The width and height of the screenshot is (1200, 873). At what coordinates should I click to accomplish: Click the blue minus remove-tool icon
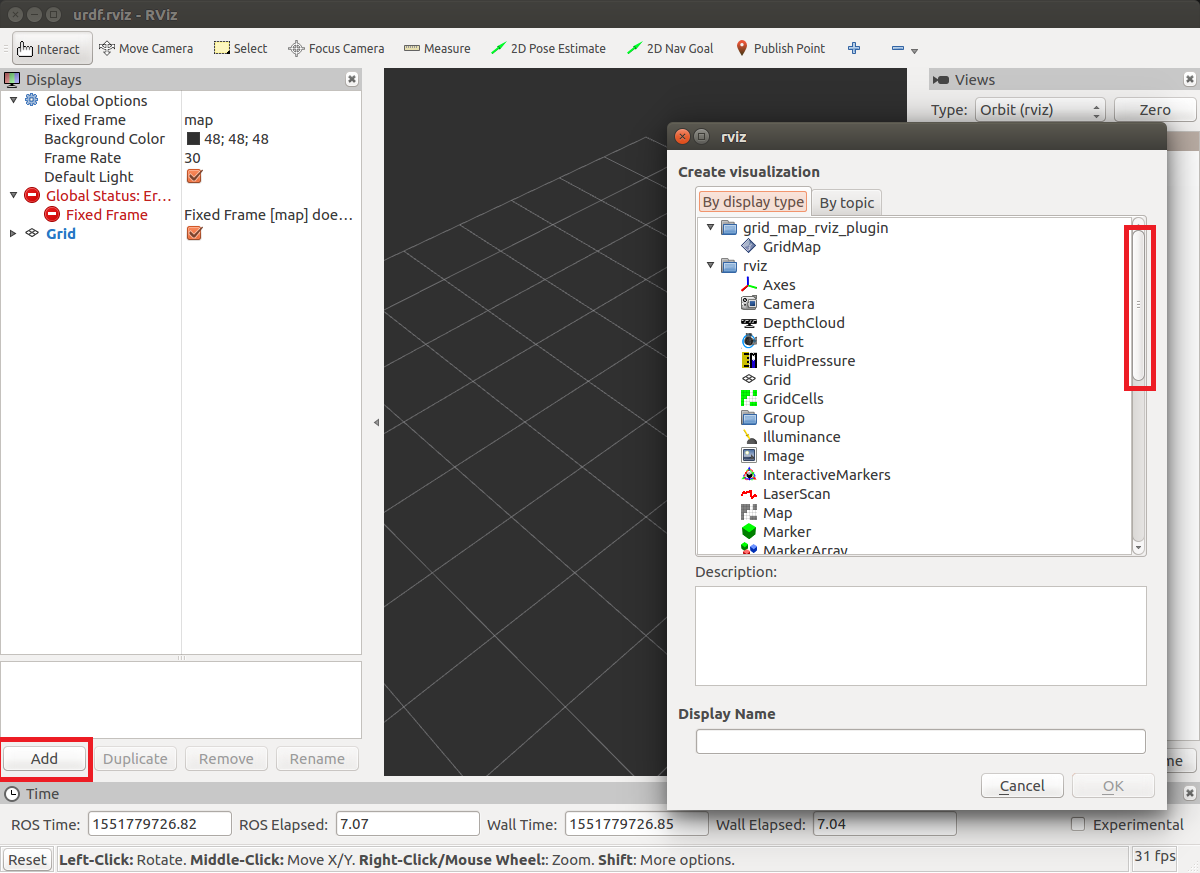click(897, 48)
